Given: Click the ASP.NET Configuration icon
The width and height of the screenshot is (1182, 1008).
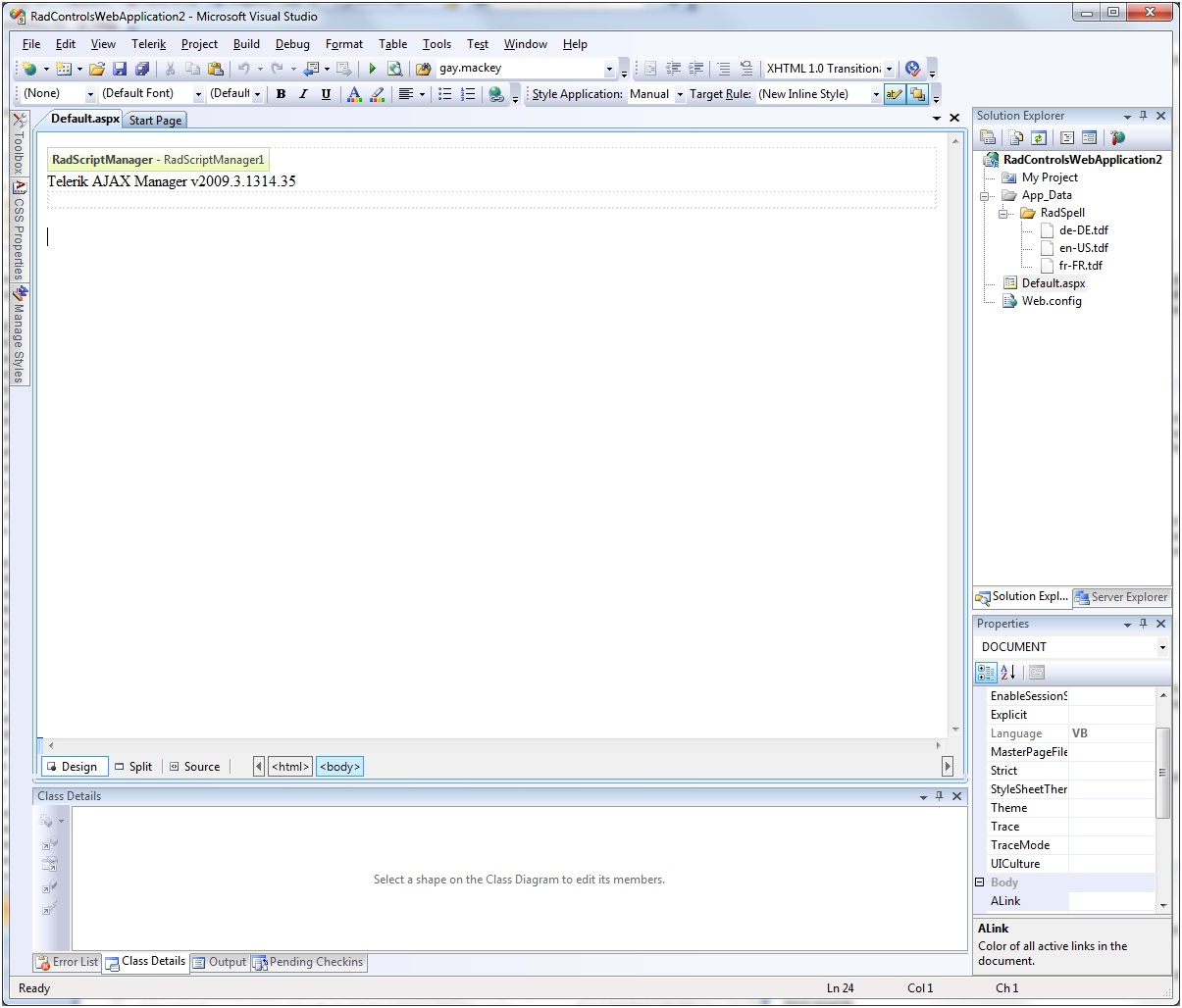Looking at the screenshot, I should click(1118, 138).
